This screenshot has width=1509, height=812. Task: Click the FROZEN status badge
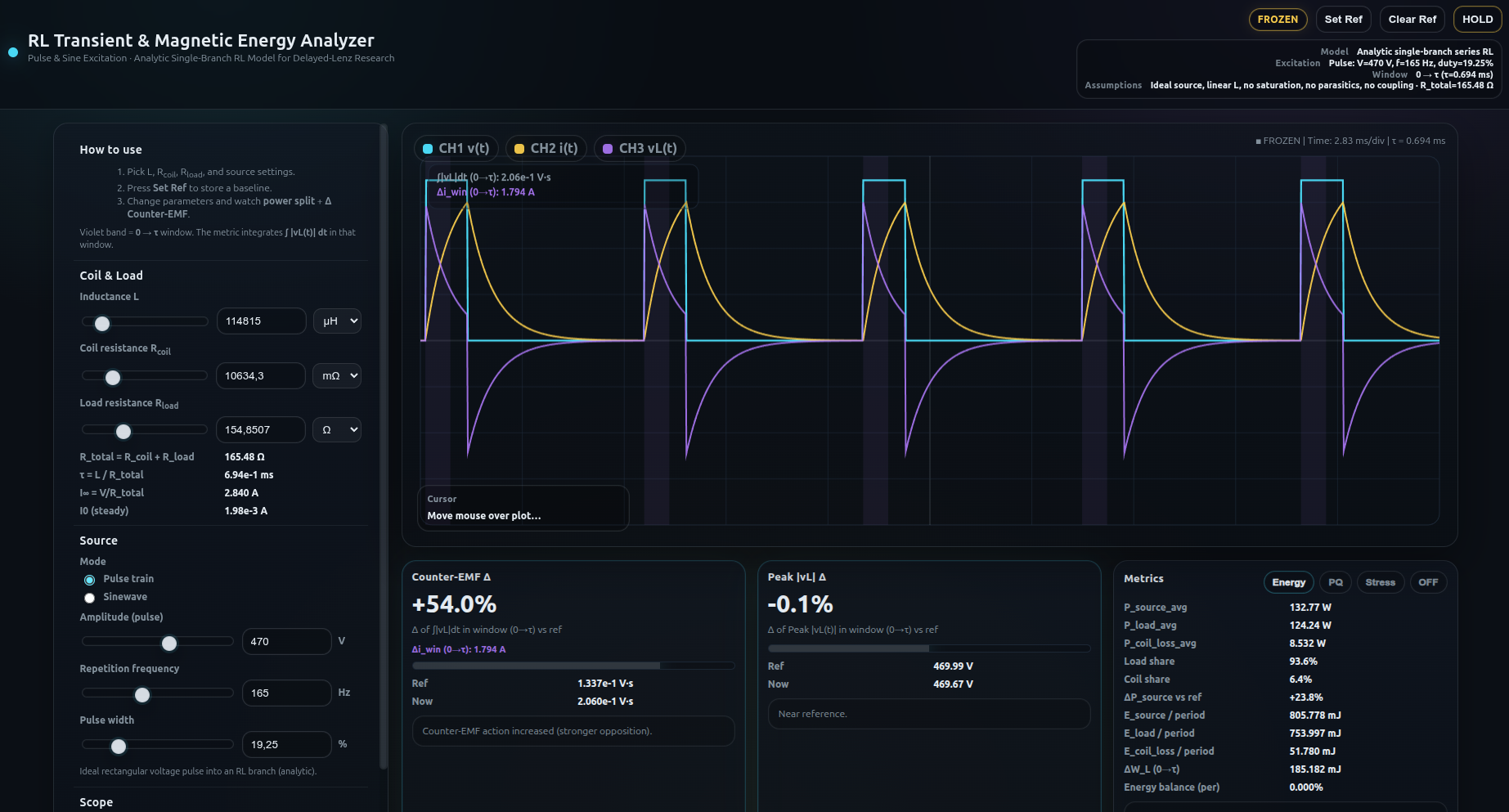1278,19
